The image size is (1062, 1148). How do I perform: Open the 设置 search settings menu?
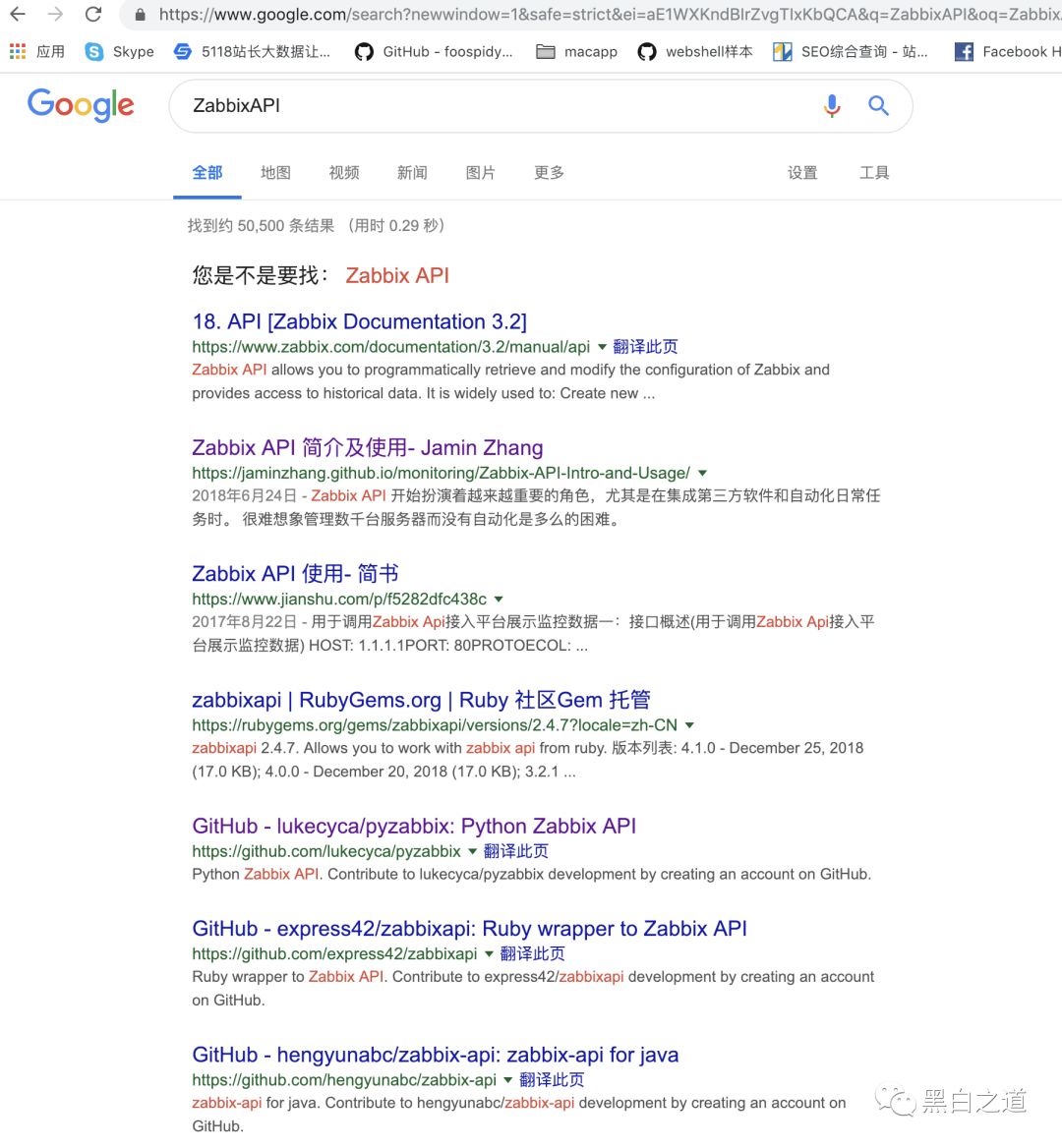point(802,173)
